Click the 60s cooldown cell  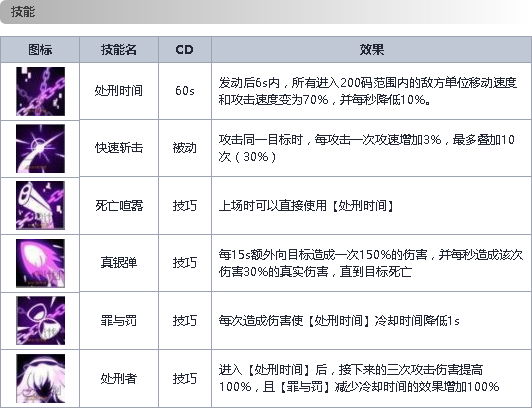click(185, 91)
